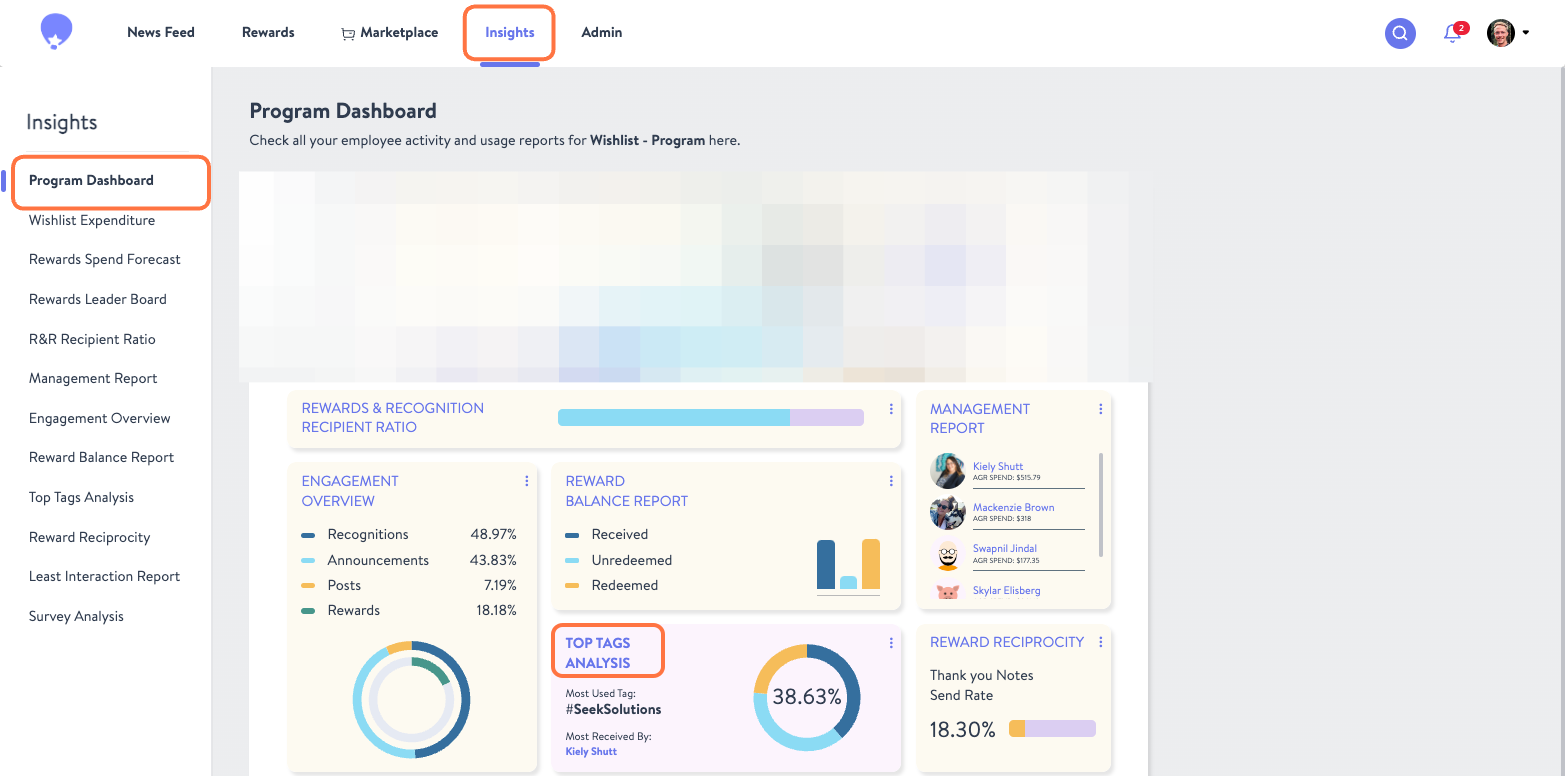Image resolution: width=1565 pixels, height=776 pixels.
Task: Open the kebab menu on Reward Balance Report
Action: 891,481
